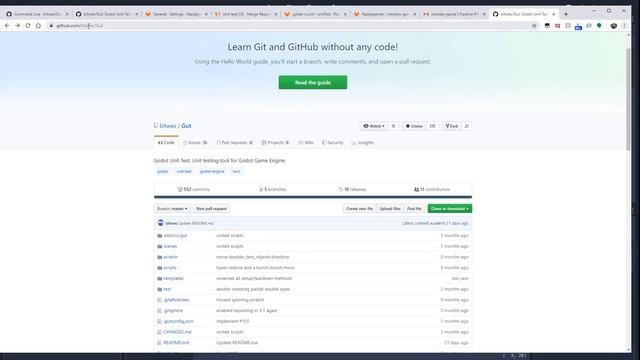View the 19 releases link
Screen dimensions: 640x360
[x=352, y=189]
